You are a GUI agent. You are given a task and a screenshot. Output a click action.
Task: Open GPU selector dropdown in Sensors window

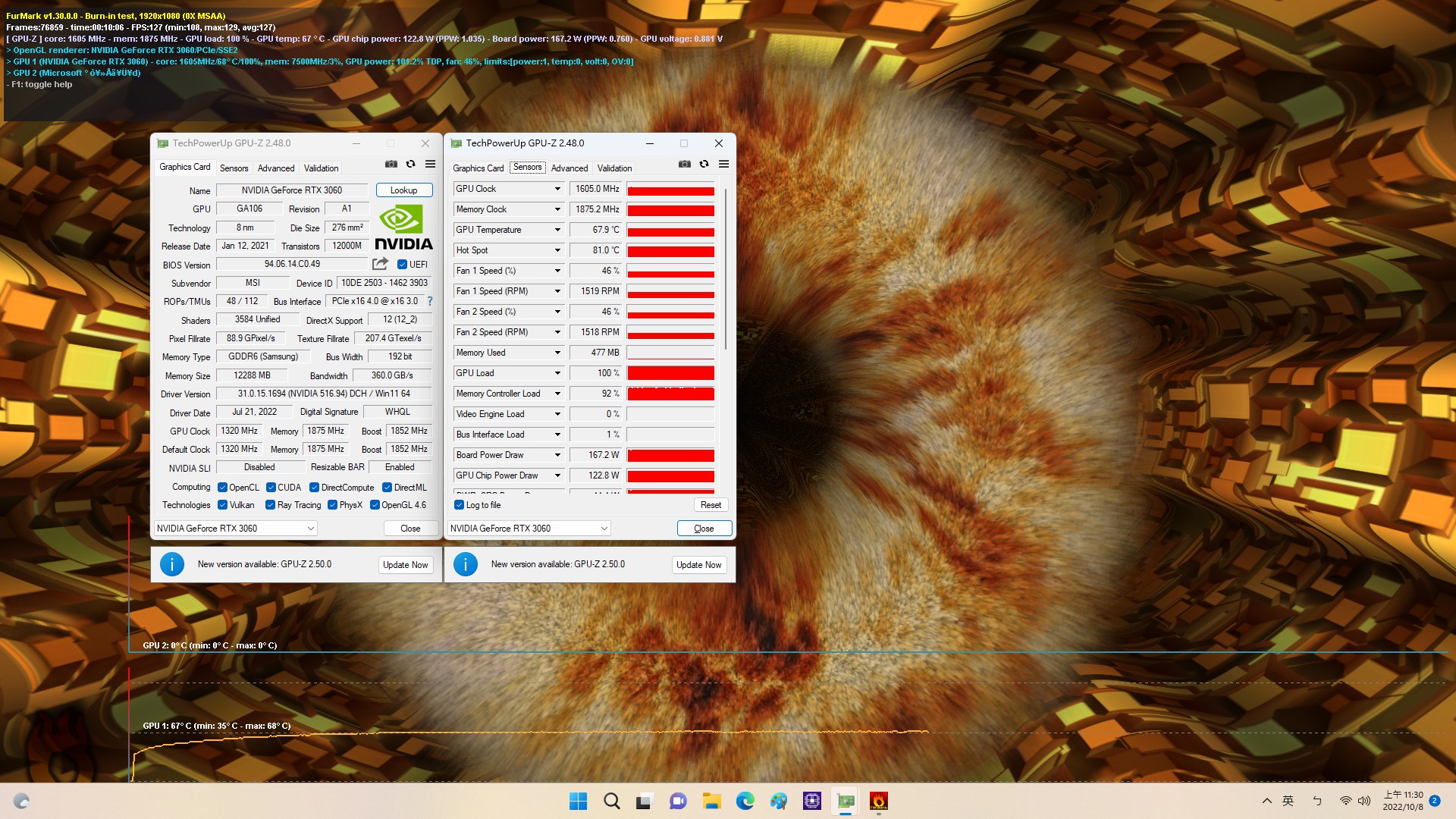click(529, 529)
